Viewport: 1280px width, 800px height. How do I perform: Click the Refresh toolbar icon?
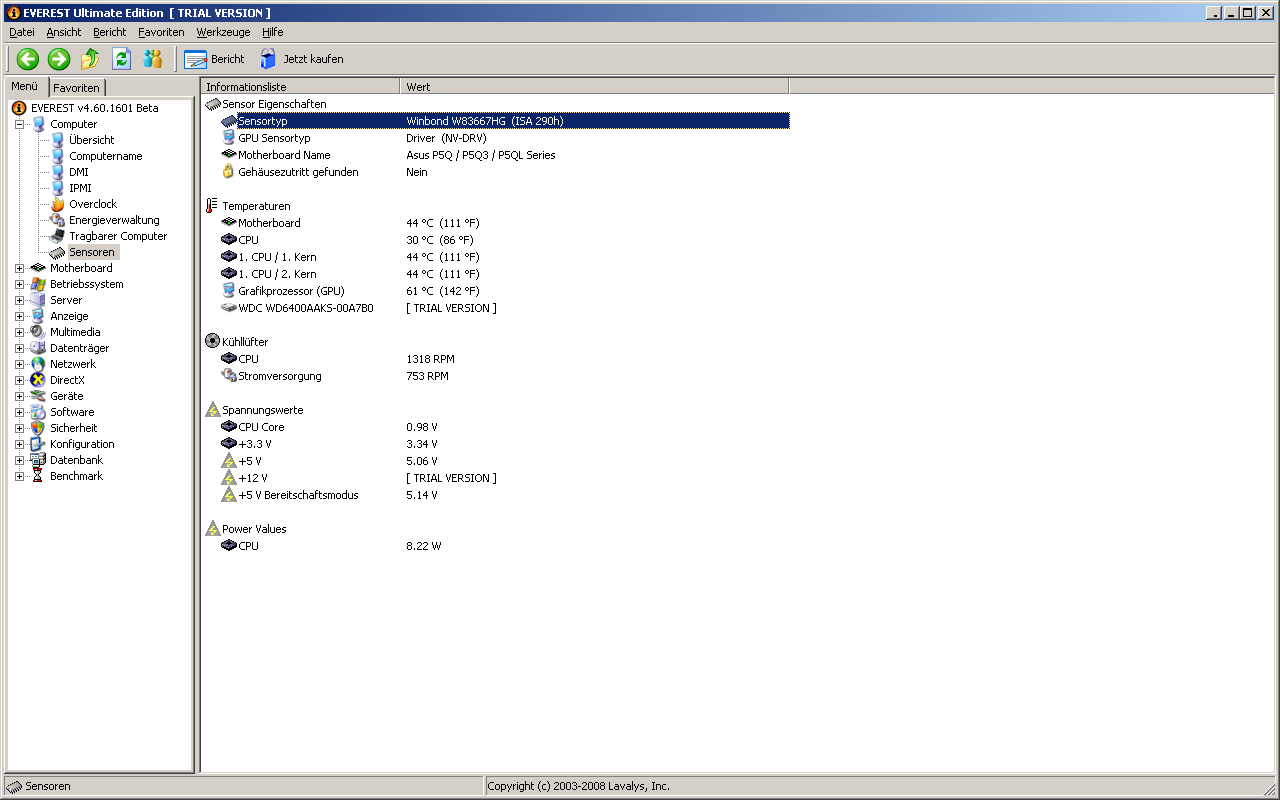click(x=121, y=59)
